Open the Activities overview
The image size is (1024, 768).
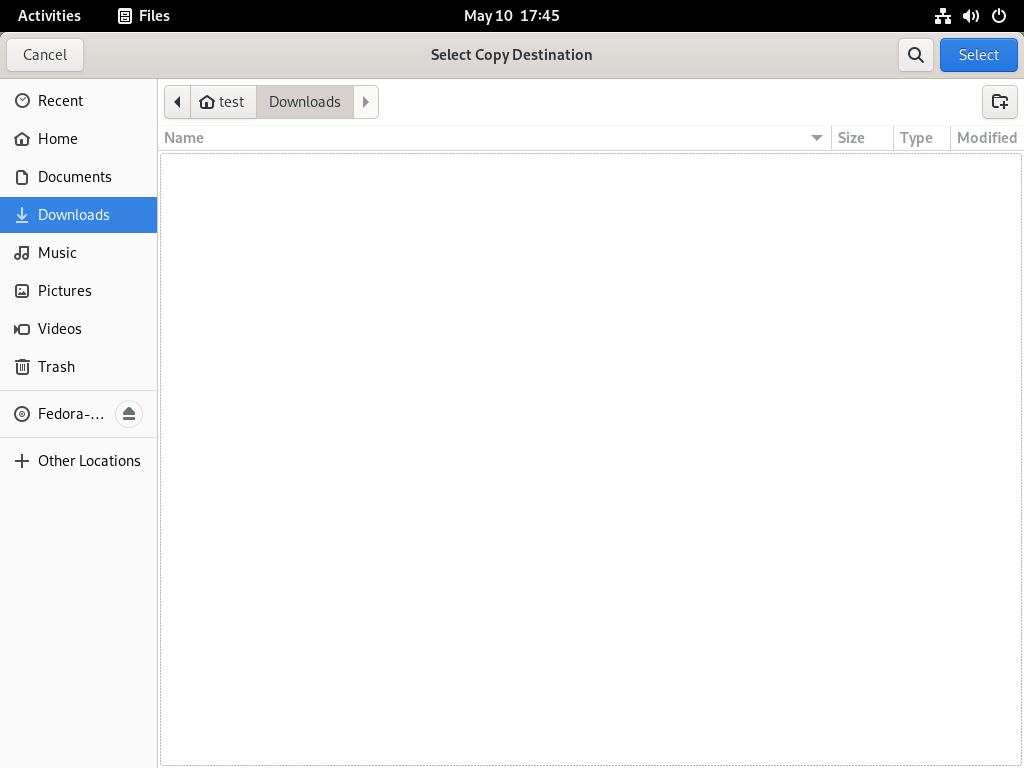point(50,16)
